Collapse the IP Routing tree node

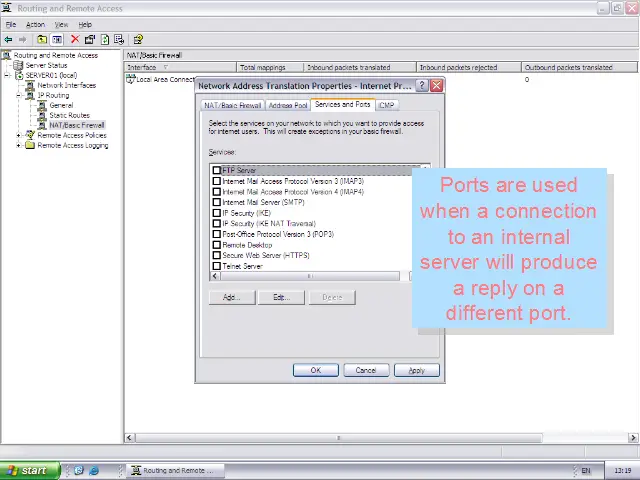click(x=19, y=96)
